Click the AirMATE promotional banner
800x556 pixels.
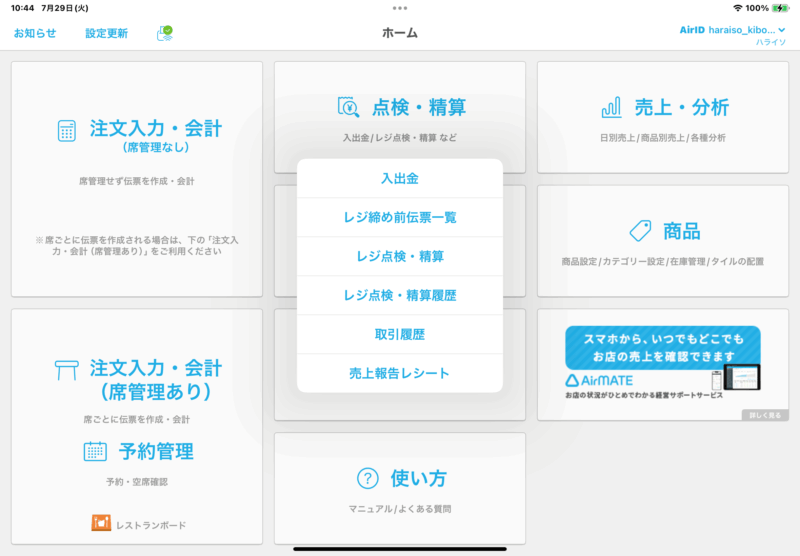click(x=662, y=364)
